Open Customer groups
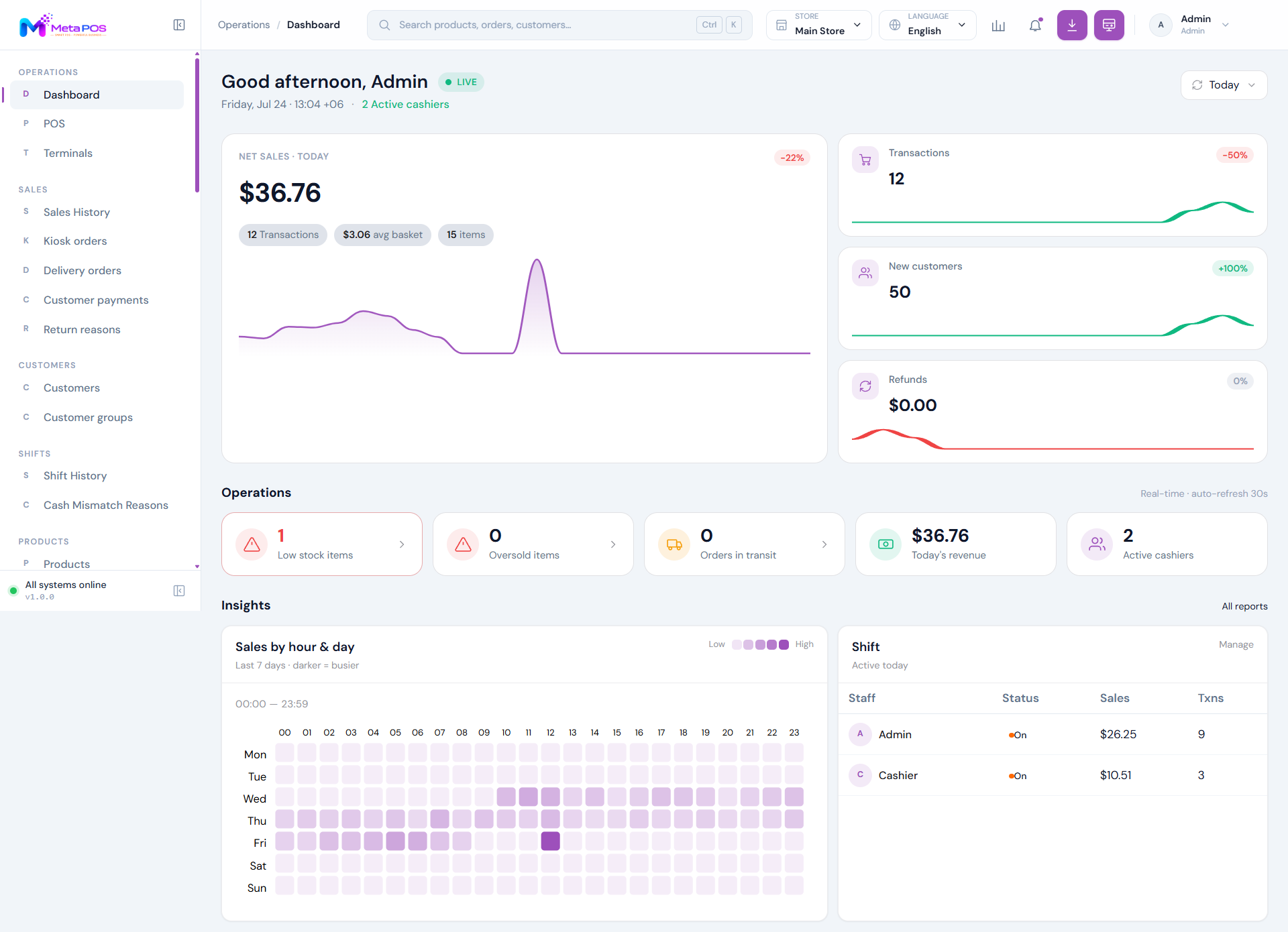Image resolution: width=1288 pixels, height=932 pixels. [97, 418]
